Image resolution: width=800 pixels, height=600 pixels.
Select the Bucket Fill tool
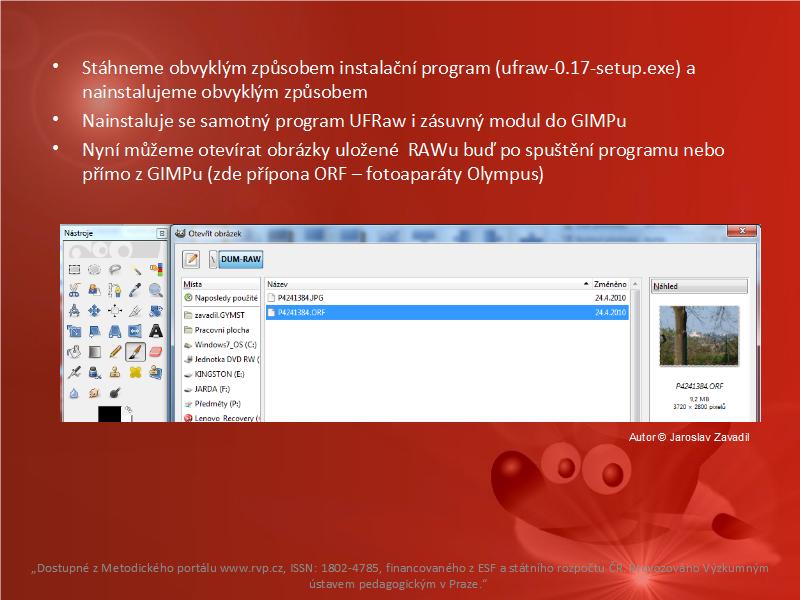pyautogui.click(x=74, y=352)
